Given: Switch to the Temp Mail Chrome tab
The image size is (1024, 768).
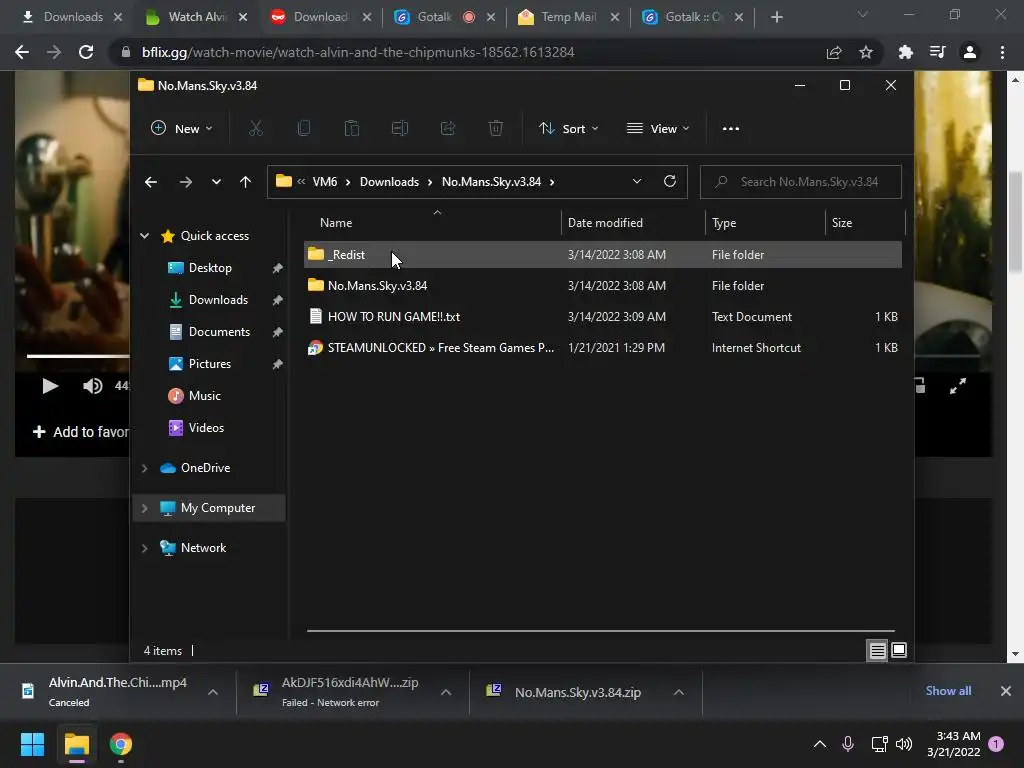Looking at the screenshot, I should 568,17.
